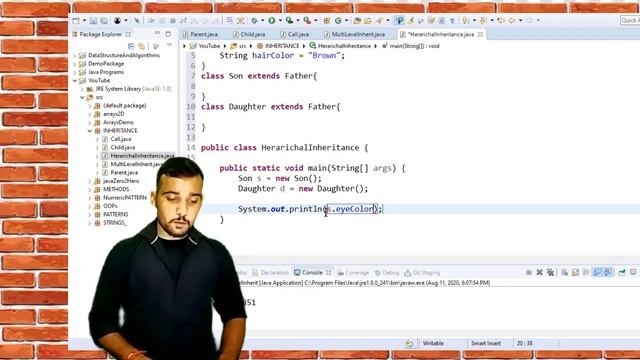Expand the DemoPackage project
Image resolution: width=640 pixels, height=360 pixels.
(x=75, y=64)
